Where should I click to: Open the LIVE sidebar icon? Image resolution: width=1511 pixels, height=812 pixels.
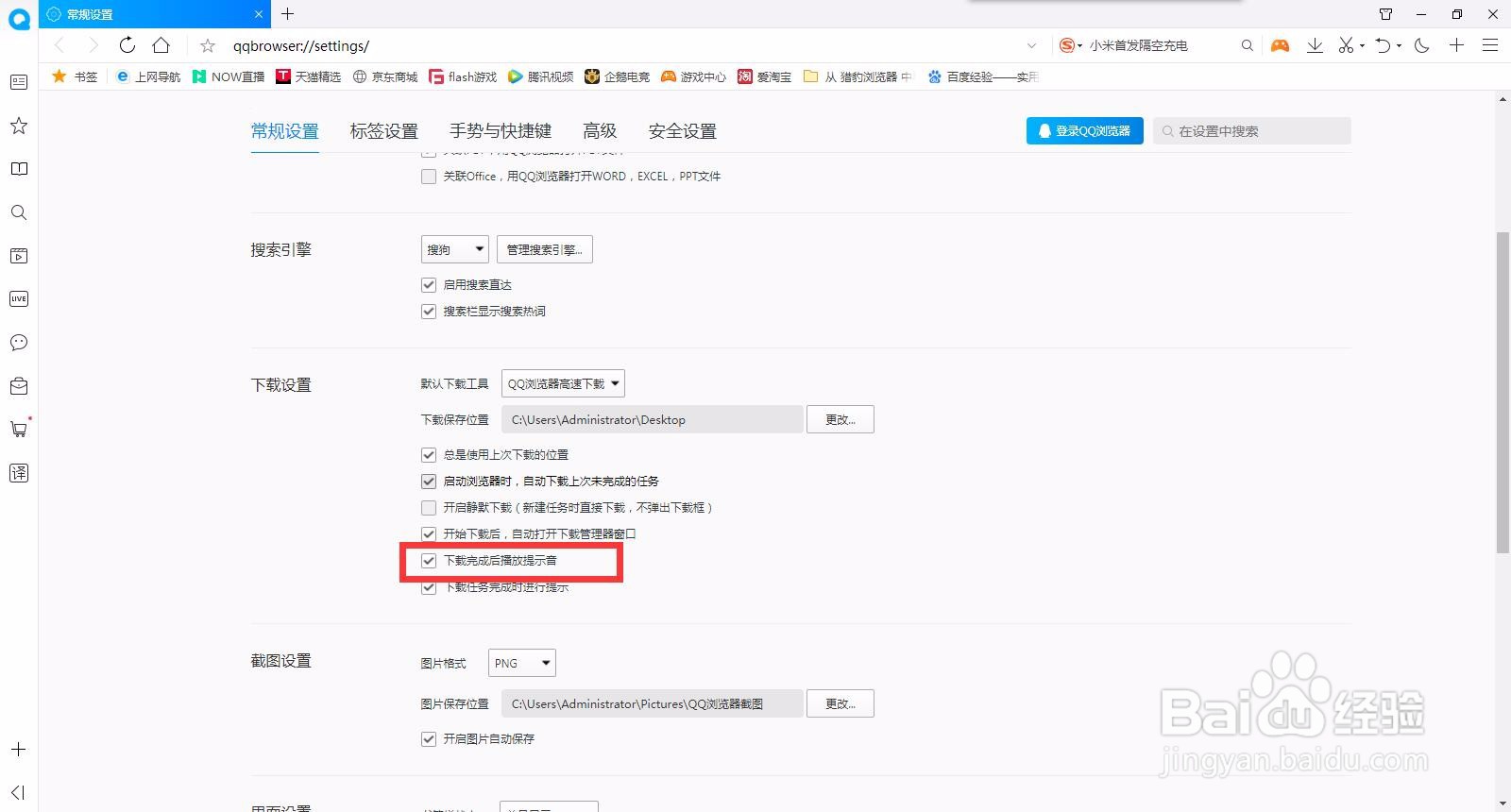pos(19,299)
